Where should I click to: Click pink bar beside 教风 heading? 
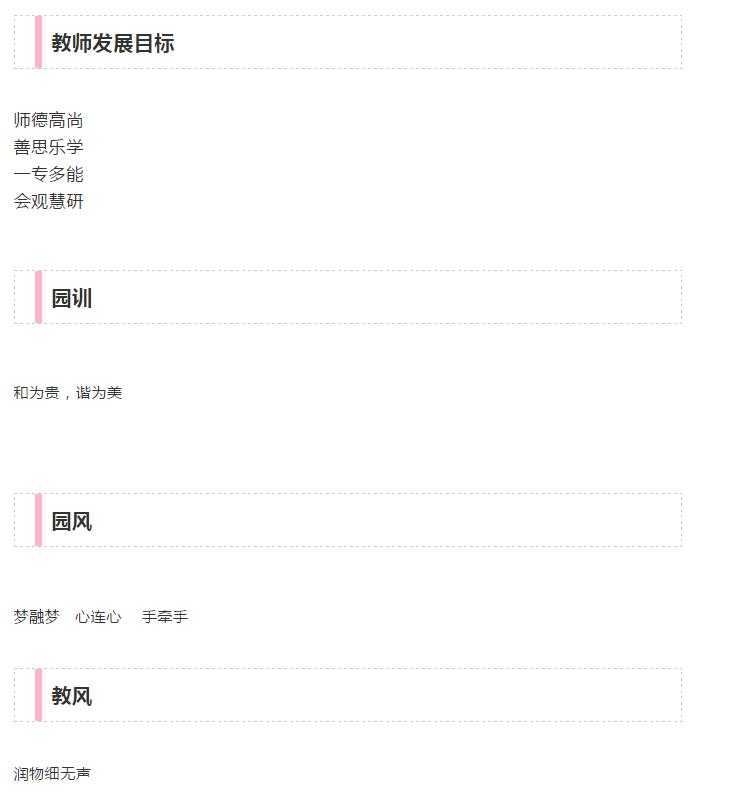(x=38, y=695)
